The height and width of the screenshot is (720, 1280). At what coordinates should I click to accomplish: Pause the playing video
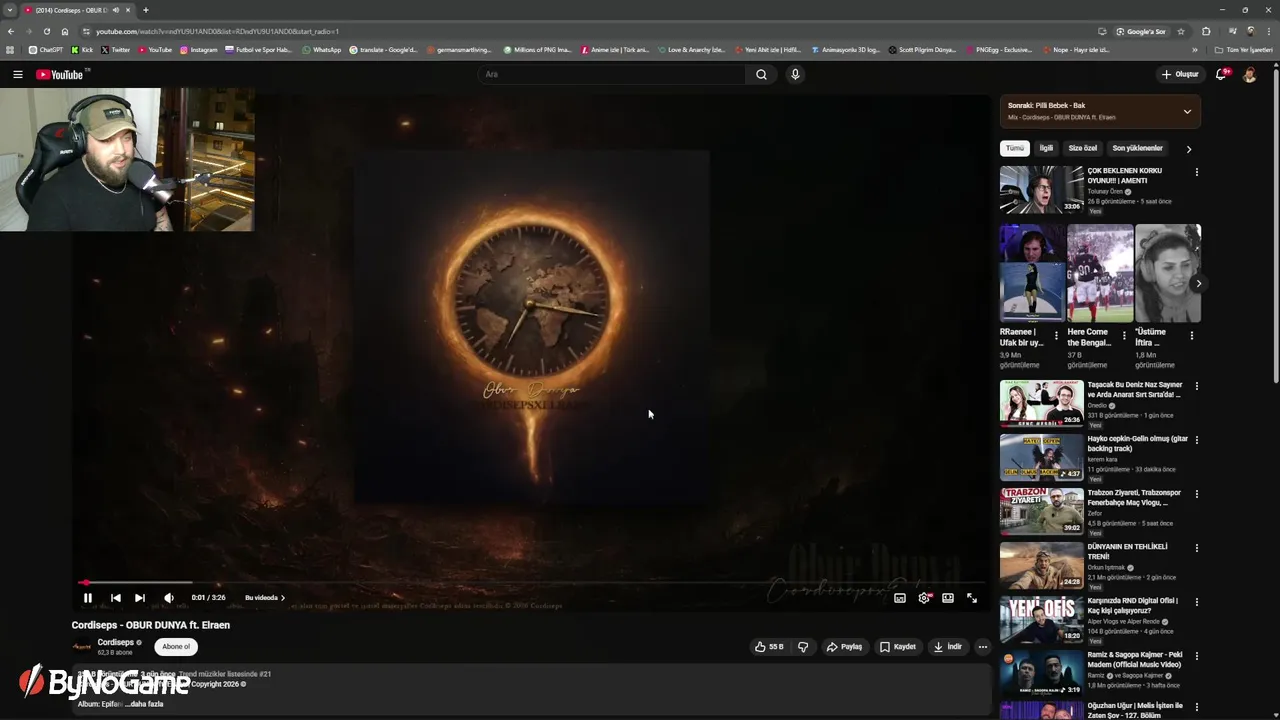coord(88,598)
